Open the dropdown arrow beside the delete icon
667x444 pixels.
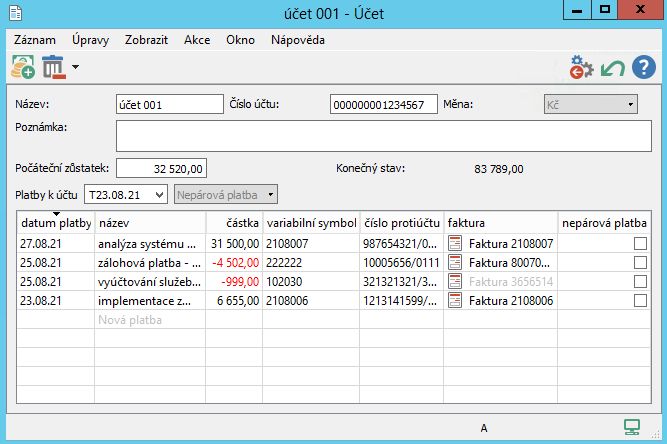[75, 69]
